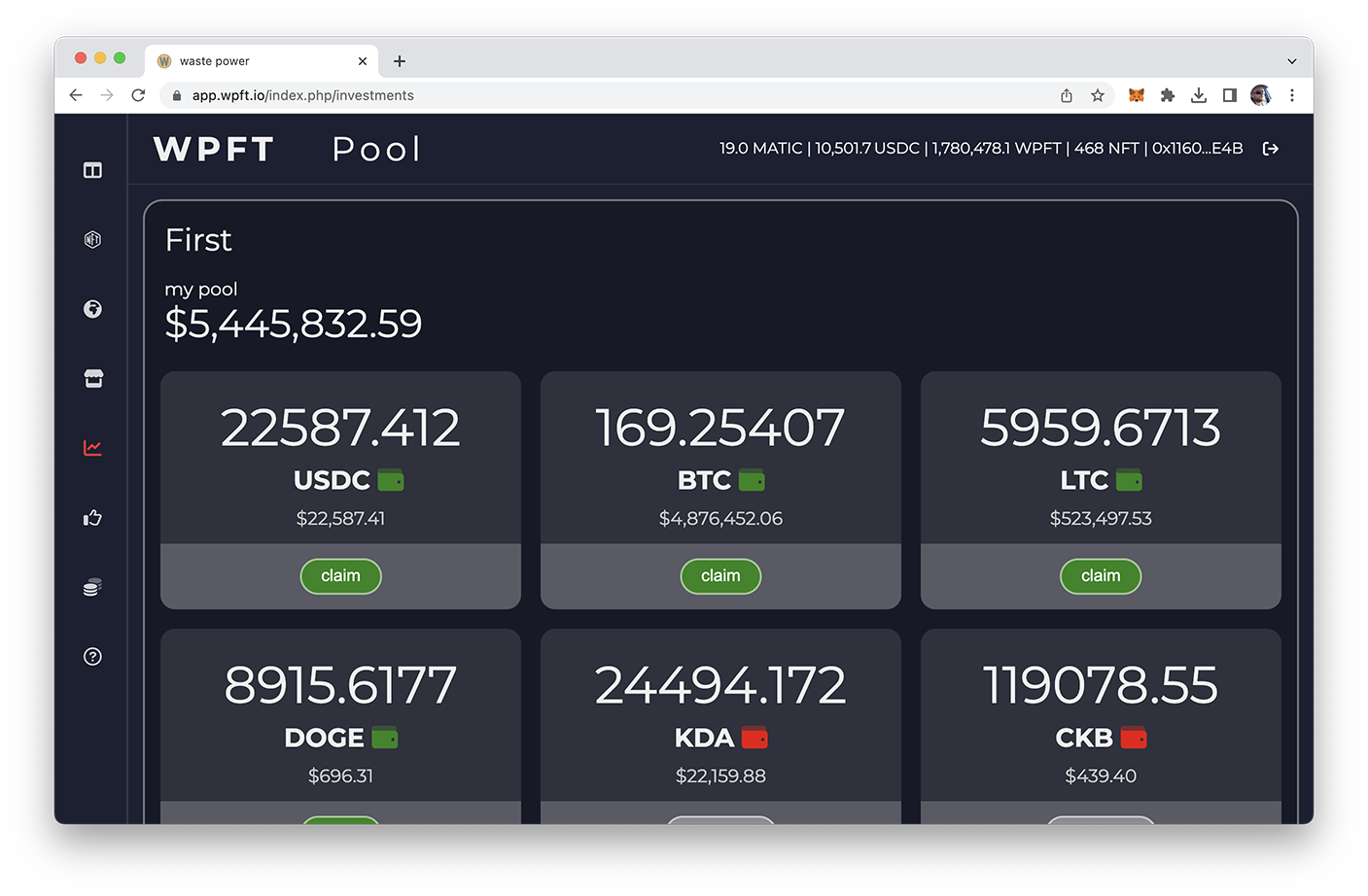This screenshot has width=1368, height=896.
Task: Claim the USDC rewards
Action: coord(340,576)
